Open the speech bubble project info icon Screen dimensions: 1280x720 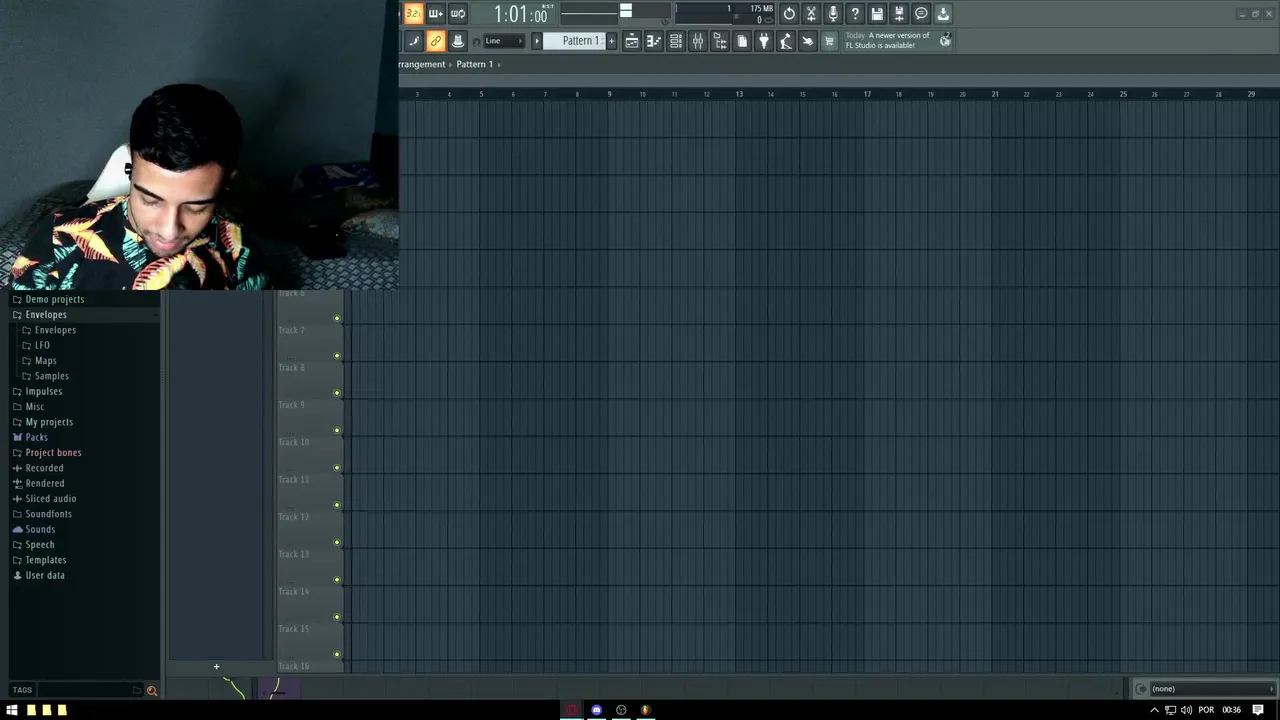[x=921, y=13]
